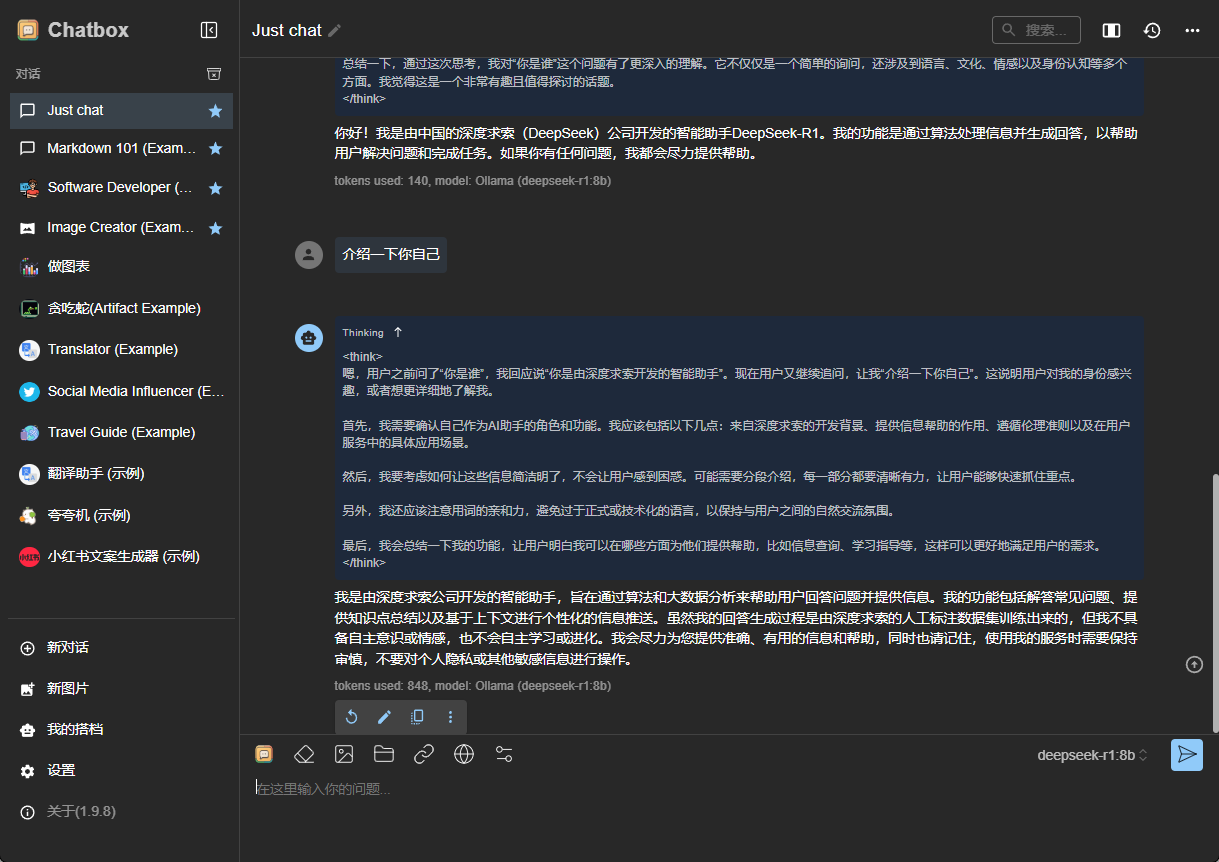This screenshot has height=862, width=1219.
Task: Open 关于(1.9.8) about page
Action: [121, 812]
